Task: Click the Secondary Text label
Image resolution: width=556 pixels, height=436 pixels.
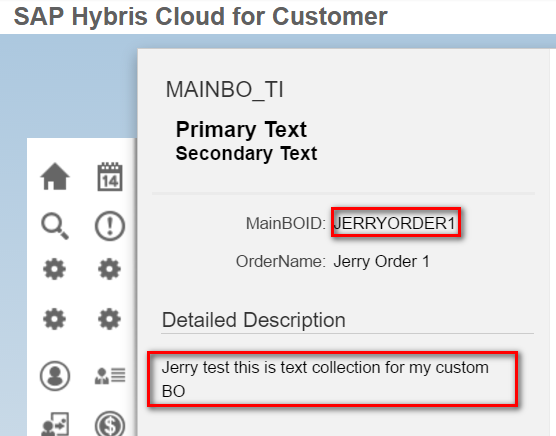Action: coord(246,153)
